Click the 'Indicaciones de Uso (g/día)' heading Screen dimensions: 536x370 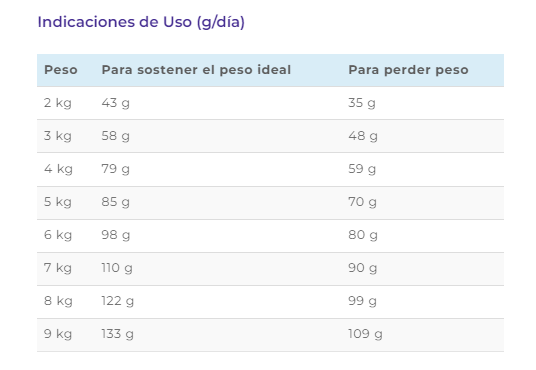coord(141,23)
